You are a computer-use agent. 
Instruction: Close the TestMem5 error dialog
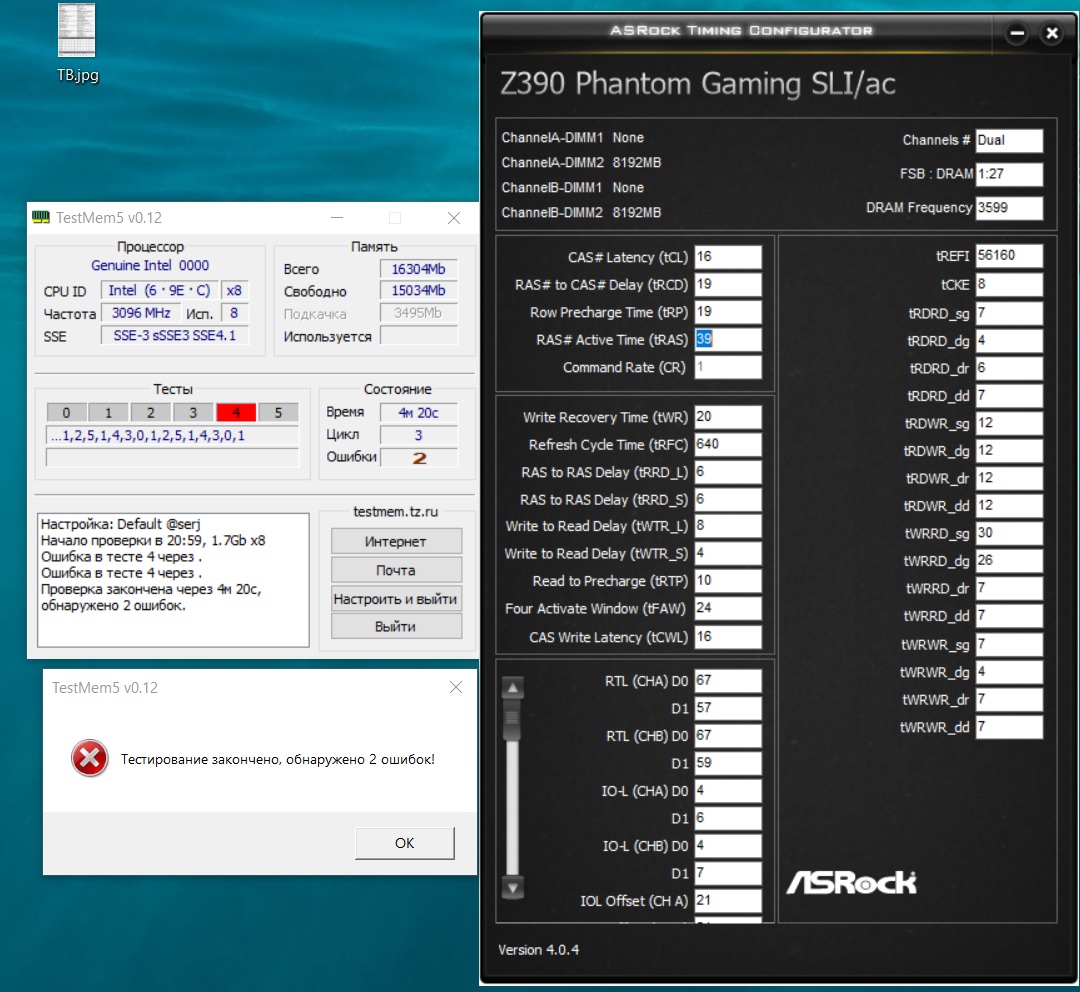point(455,687)
